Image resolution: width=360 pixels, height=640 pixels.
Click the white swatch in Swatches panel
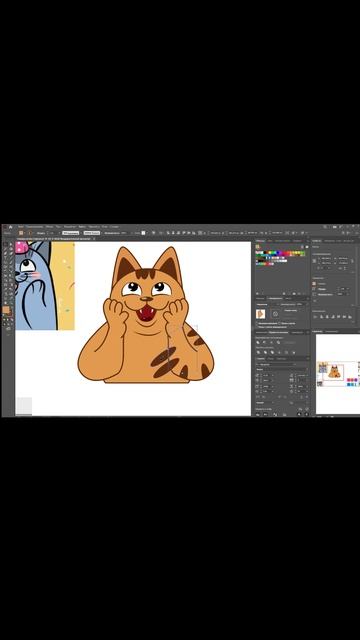coord(262,253)
